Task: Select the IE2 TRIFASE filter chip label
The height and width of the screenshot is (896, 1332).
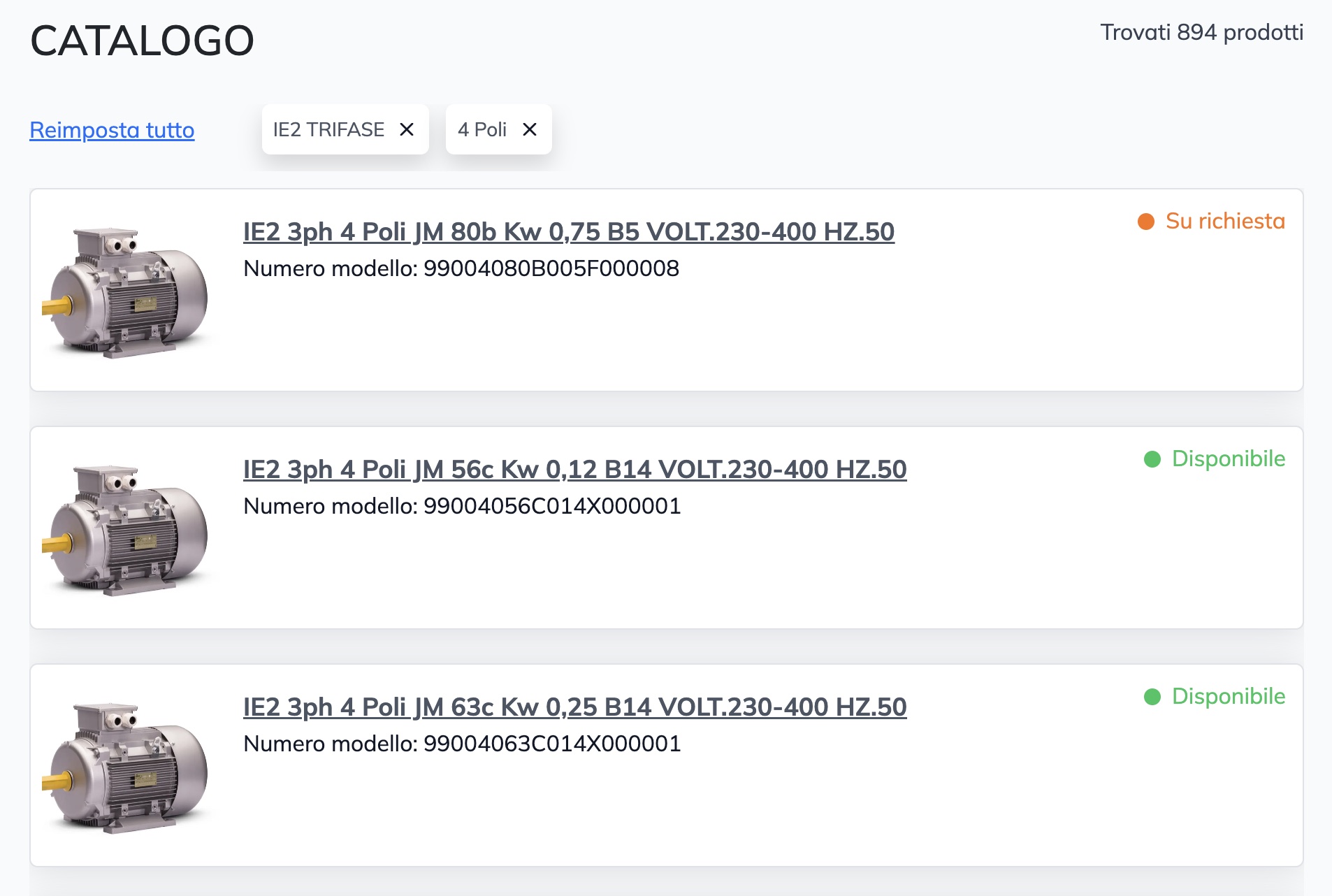Action: 328,129
